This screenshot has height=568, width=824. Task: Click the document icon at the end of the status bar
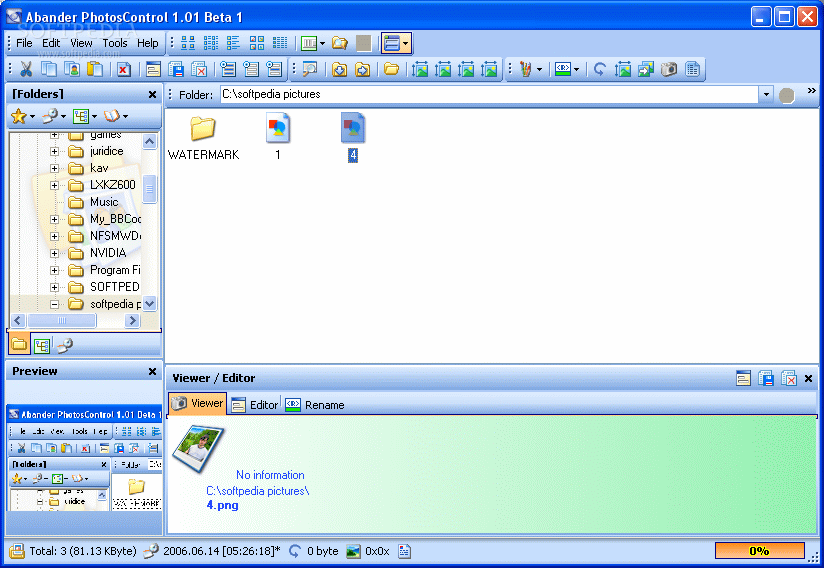click(404, 551)
